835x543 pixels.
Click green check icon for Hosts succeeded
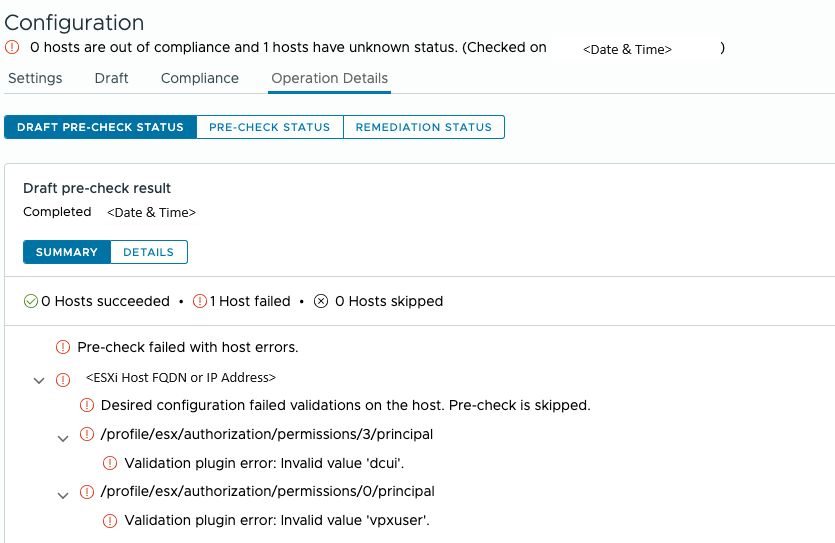(31, 301)
